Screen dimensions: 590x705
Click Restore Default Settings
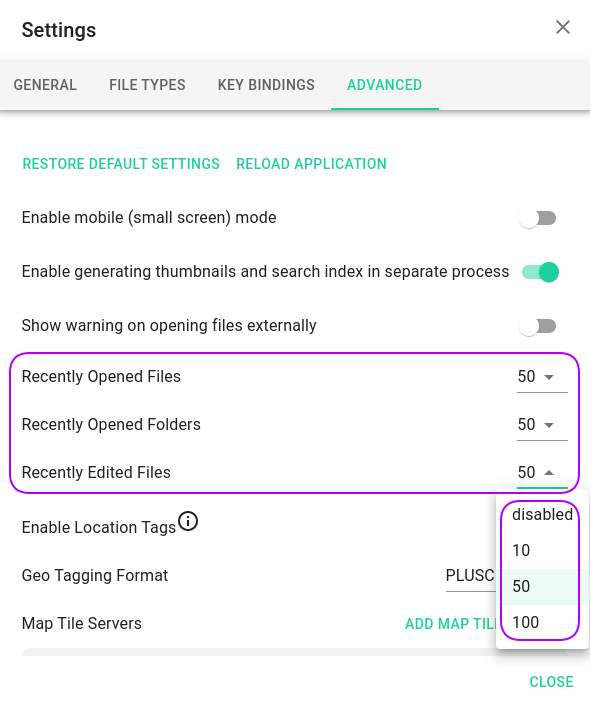click(x=121, y=164)
